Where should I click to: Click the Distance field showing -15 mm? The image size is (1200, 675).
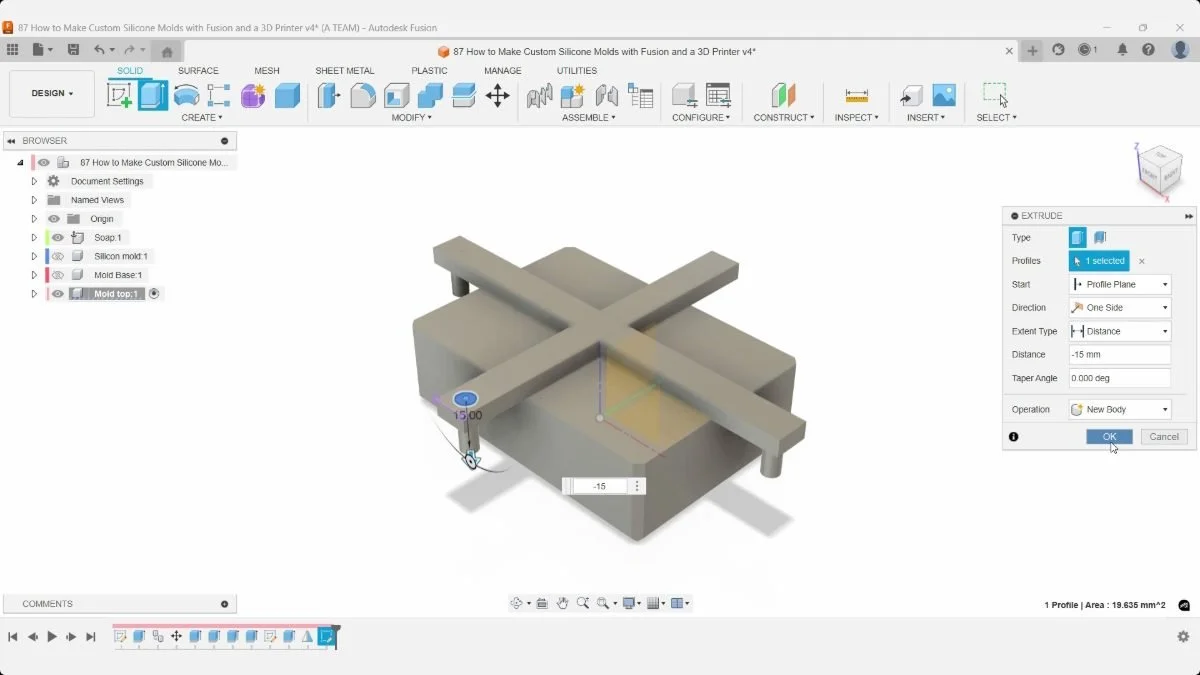coord(1119,355)
